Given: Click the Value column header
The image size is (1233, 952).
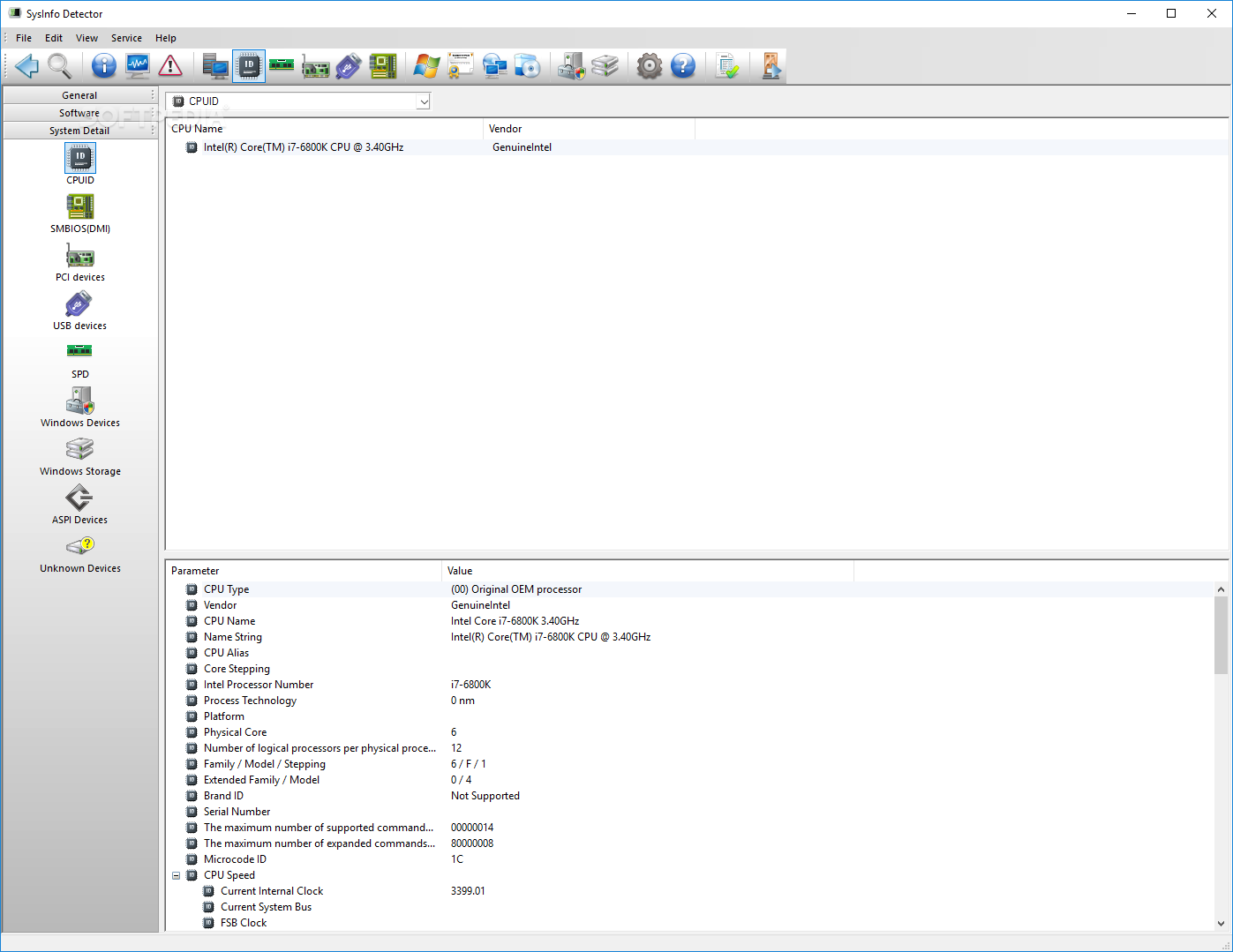Looking at the screenshot, I should click(648, 571).
